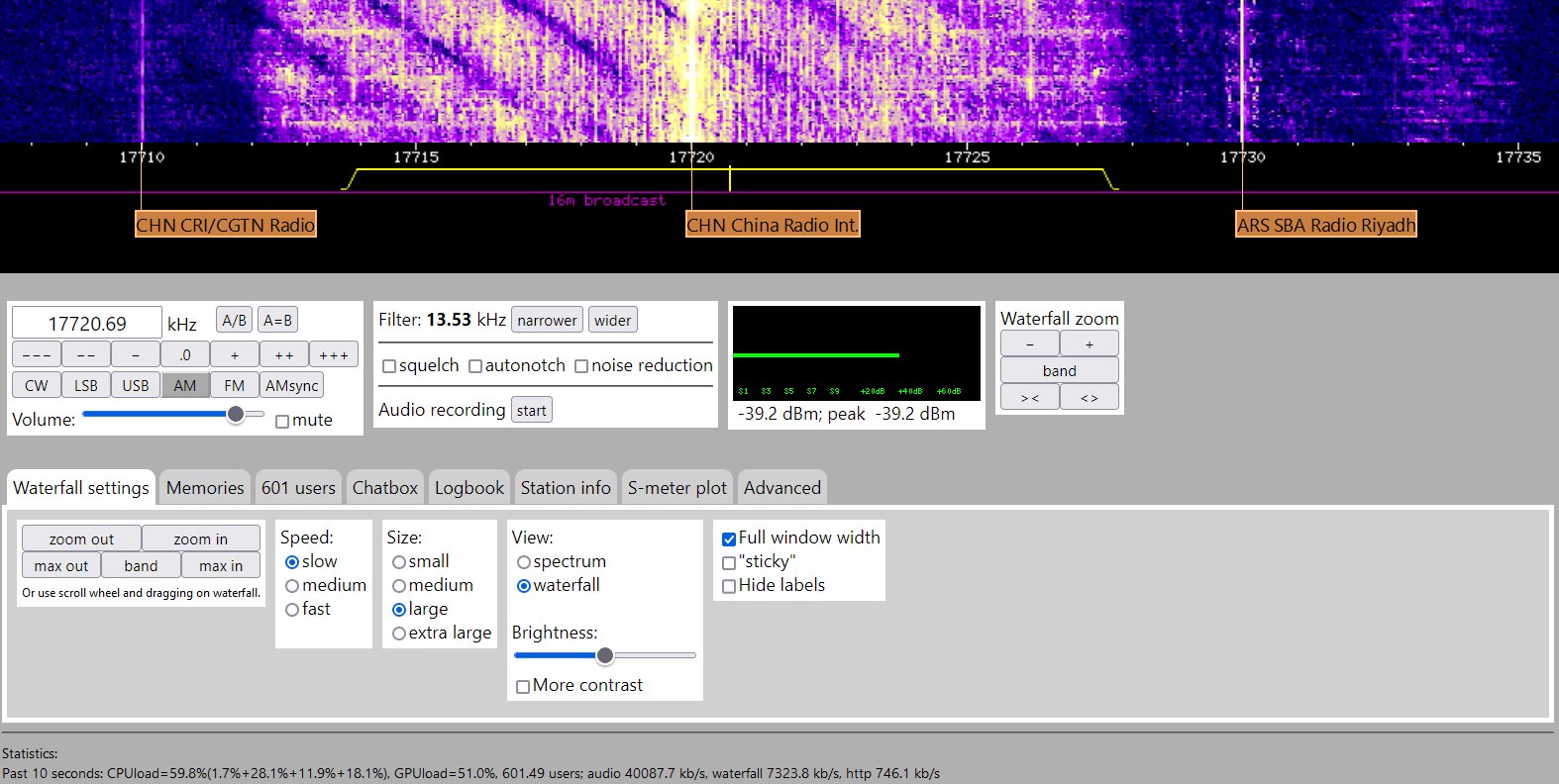Open the Station info tab
This screenshot has height=784, width=1559.
[x=566, y=488]
